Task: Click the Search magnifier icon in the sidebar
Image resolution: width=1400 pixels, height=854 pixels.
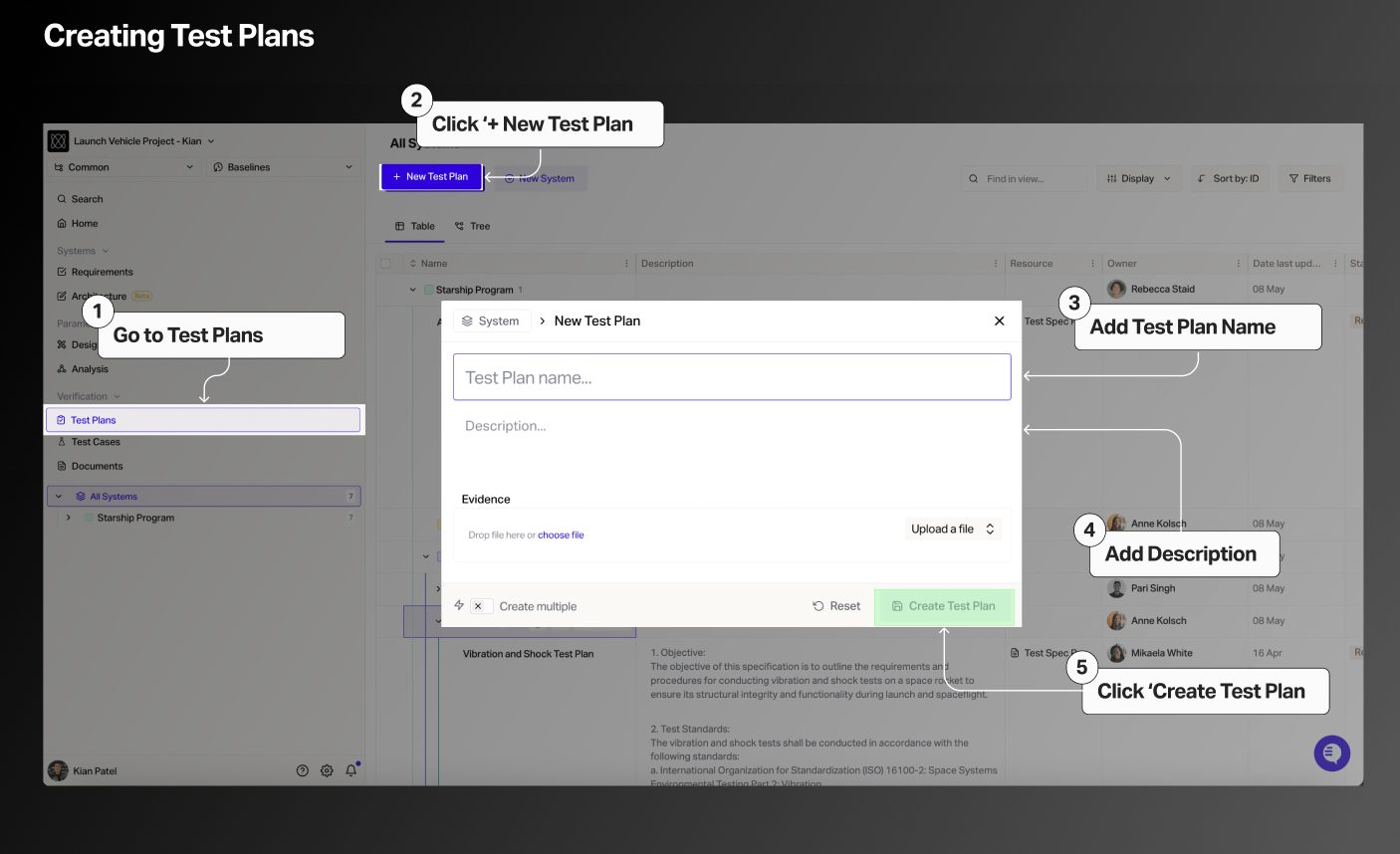Action: coord(62,199)
